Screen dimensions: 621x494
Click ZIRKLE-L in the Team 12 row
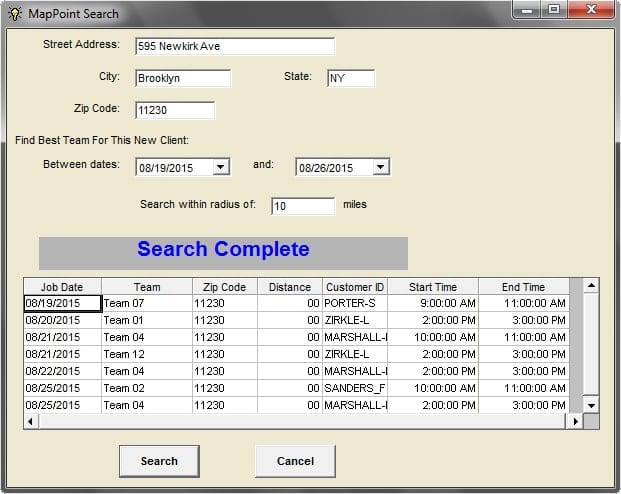355,354
